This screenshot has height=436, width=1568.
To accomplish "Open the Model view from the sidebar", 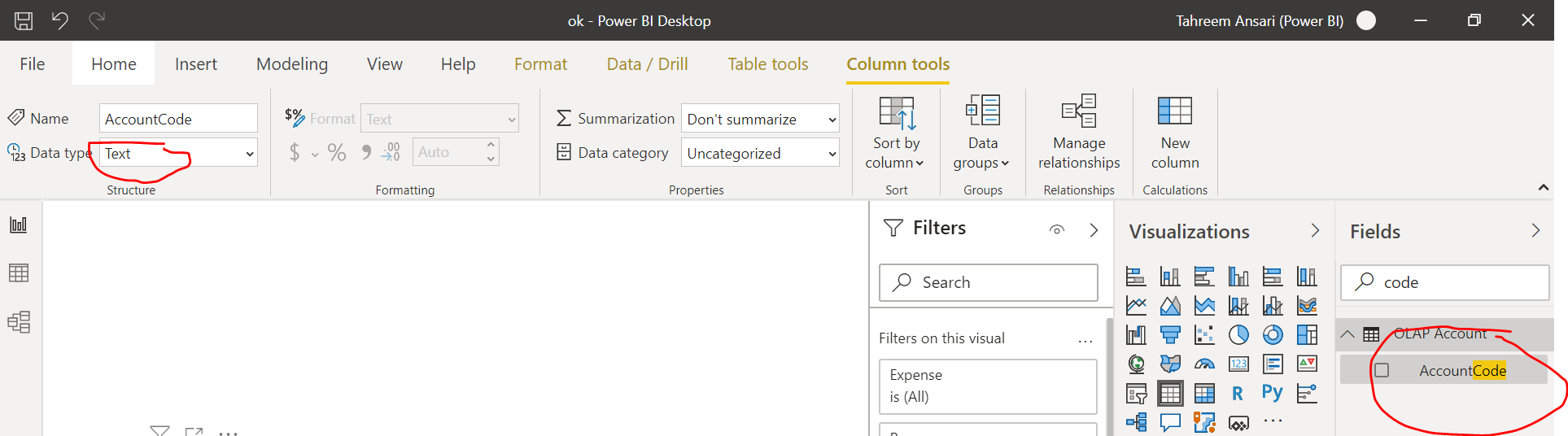I will (19, 322).
